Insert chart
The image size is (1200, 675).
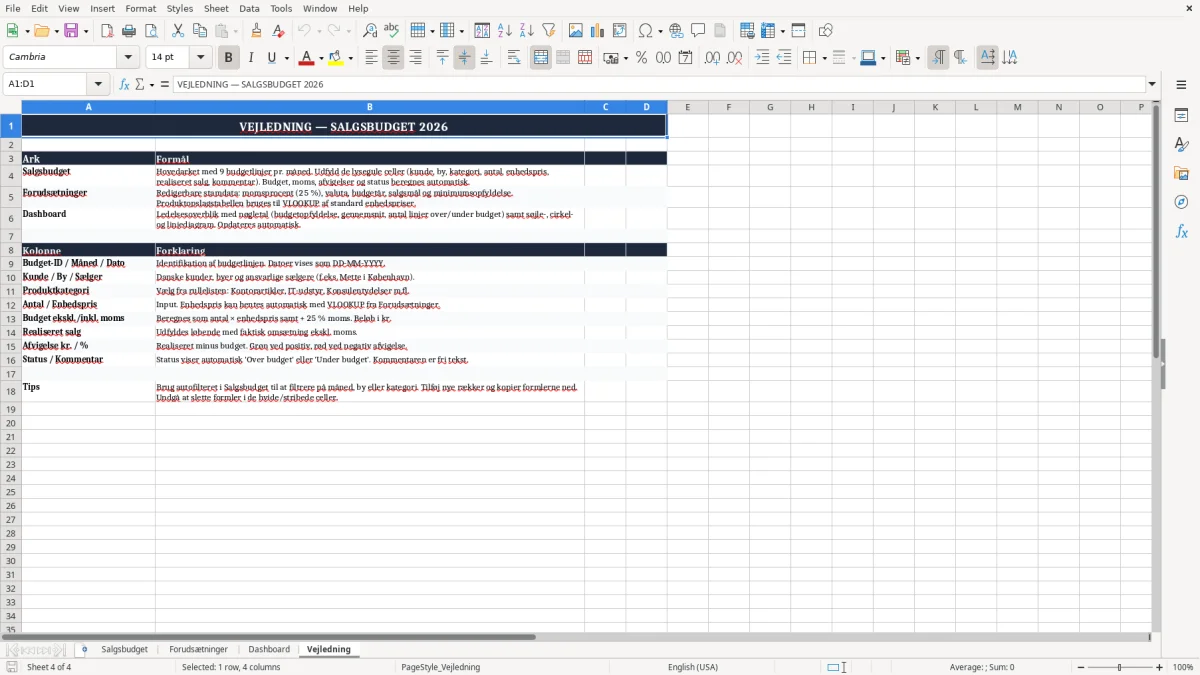point(598,31)
